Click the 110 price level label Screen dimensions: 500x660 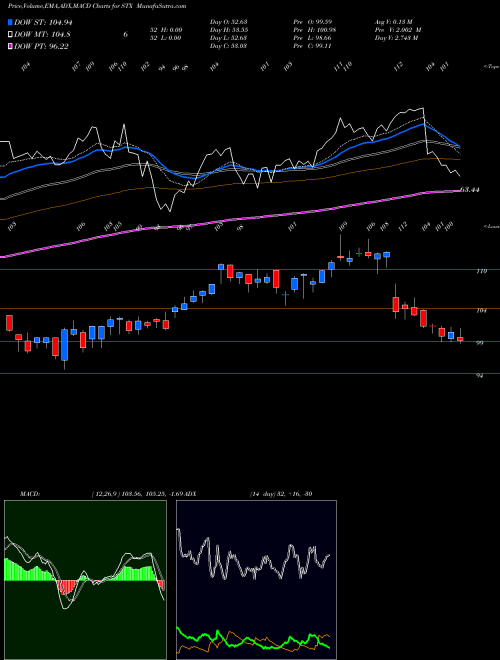tap(482, 271)
